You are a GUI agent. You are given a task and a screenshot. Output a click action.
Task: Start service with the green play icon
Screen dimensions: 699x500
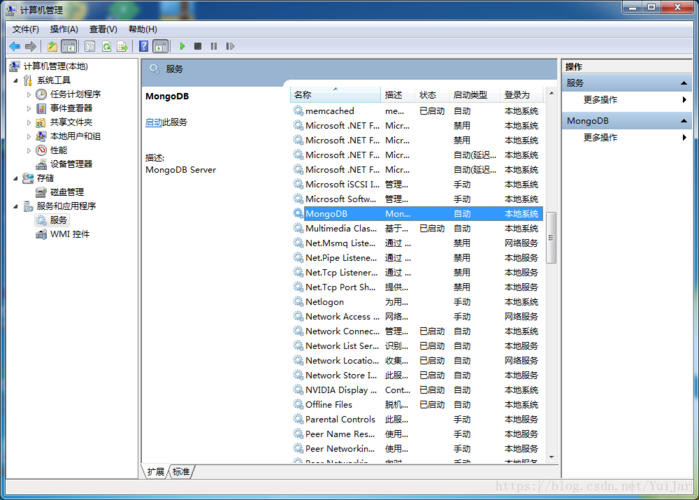coord(182,46)
